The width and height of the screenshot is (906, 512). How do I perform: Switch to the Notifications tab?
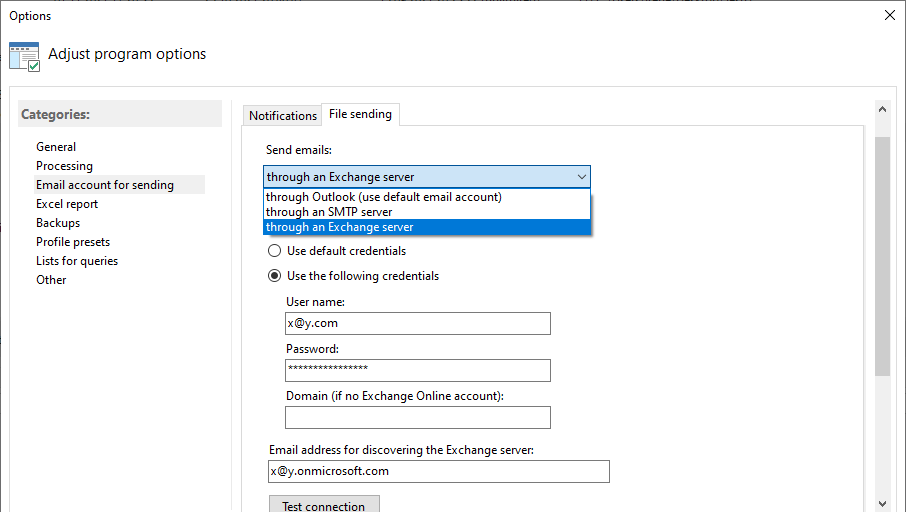point(283,116)
